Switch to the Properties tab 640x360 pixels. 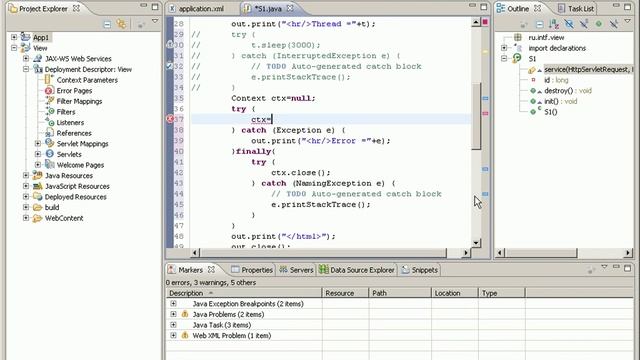click(x=252, y=270)
